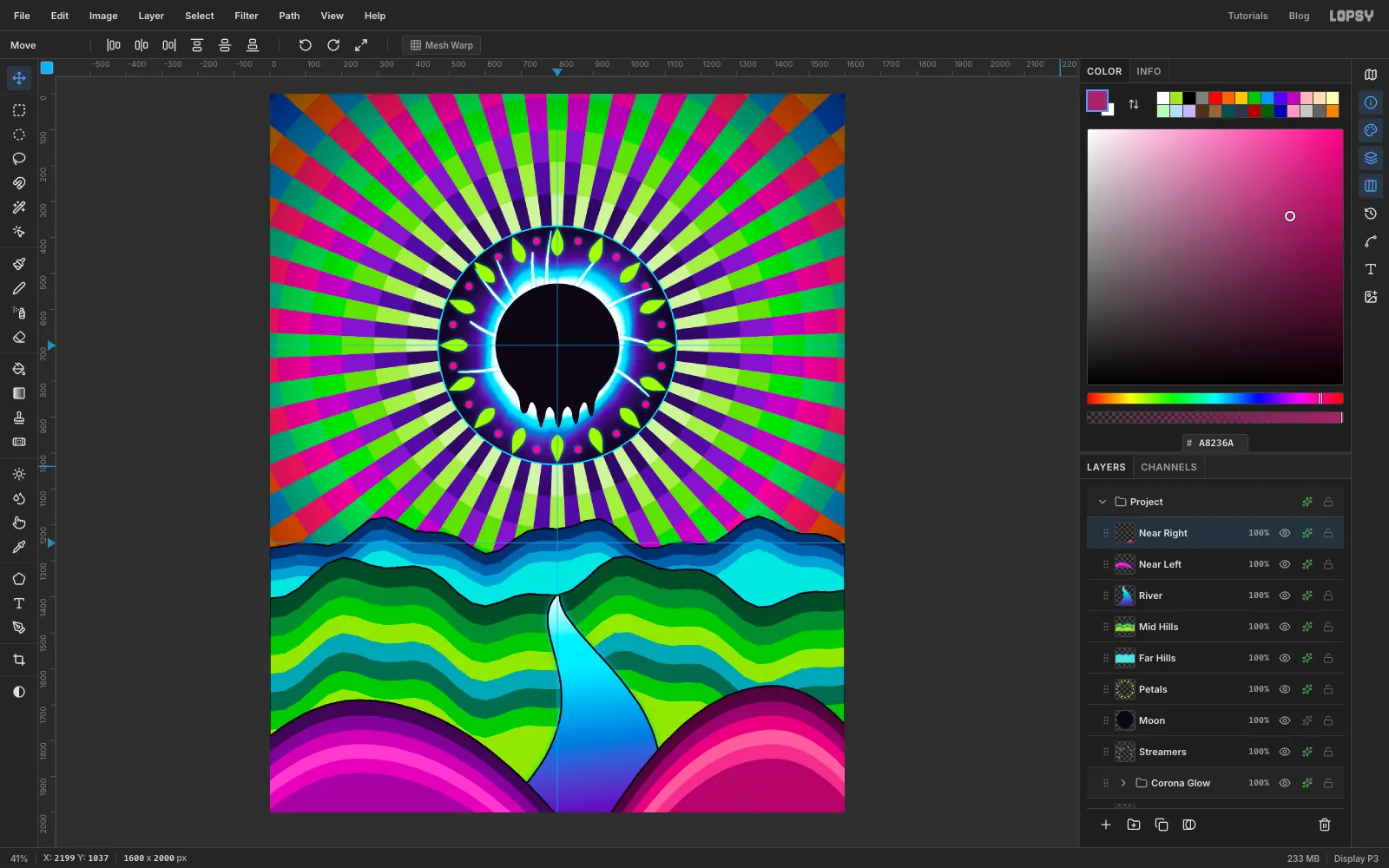Image resolution: width=1389 pixels, height=868 pixels.
Task: Open the Layer menu
Action: pyautogui.click(x=151, y=16)
